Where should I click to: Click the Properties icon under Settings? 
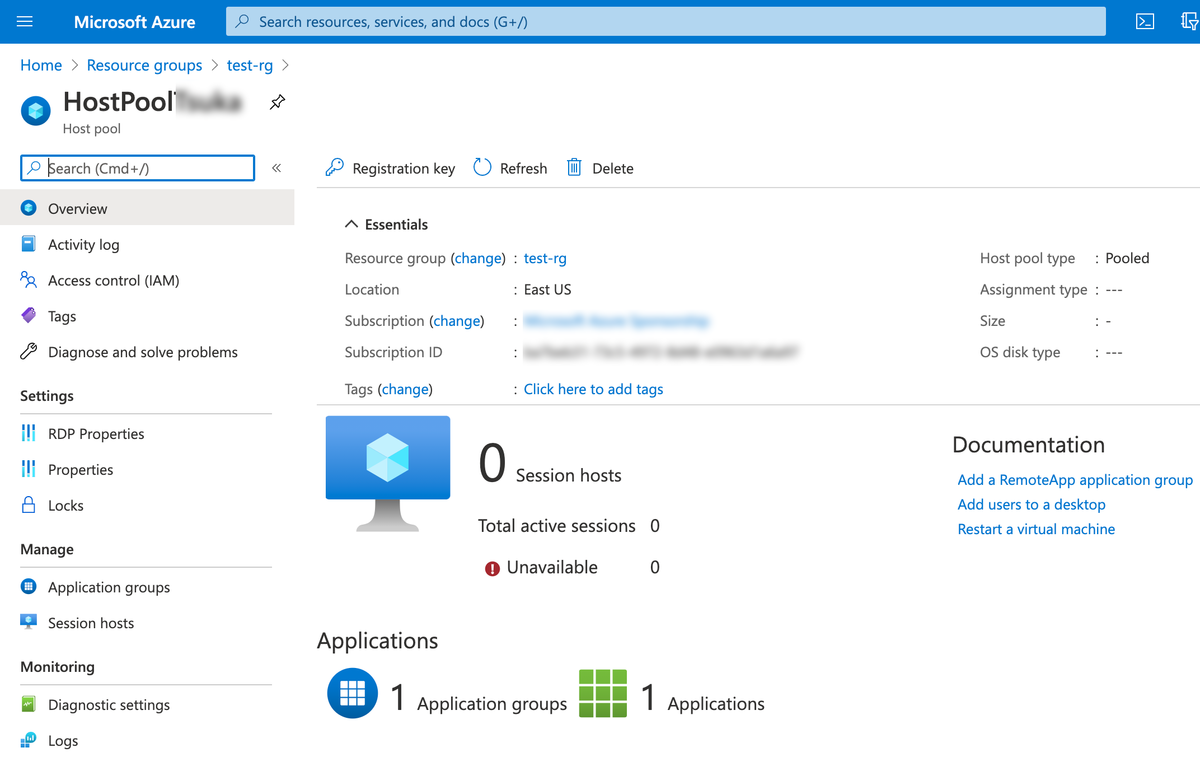[x=29, y=469]
